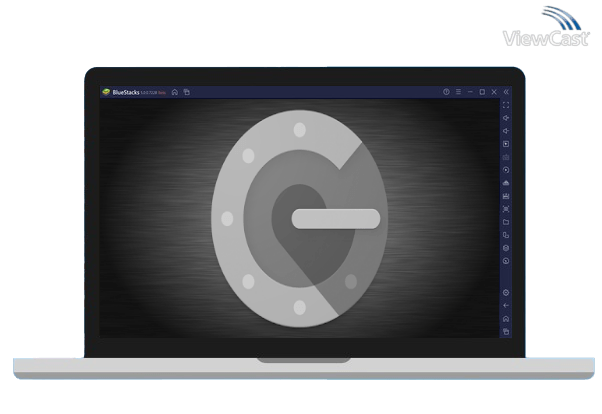This screenshot has width=602, height=414.
Task: Open the dimmed keyboard game controls icon
Action: coord(506,157)
